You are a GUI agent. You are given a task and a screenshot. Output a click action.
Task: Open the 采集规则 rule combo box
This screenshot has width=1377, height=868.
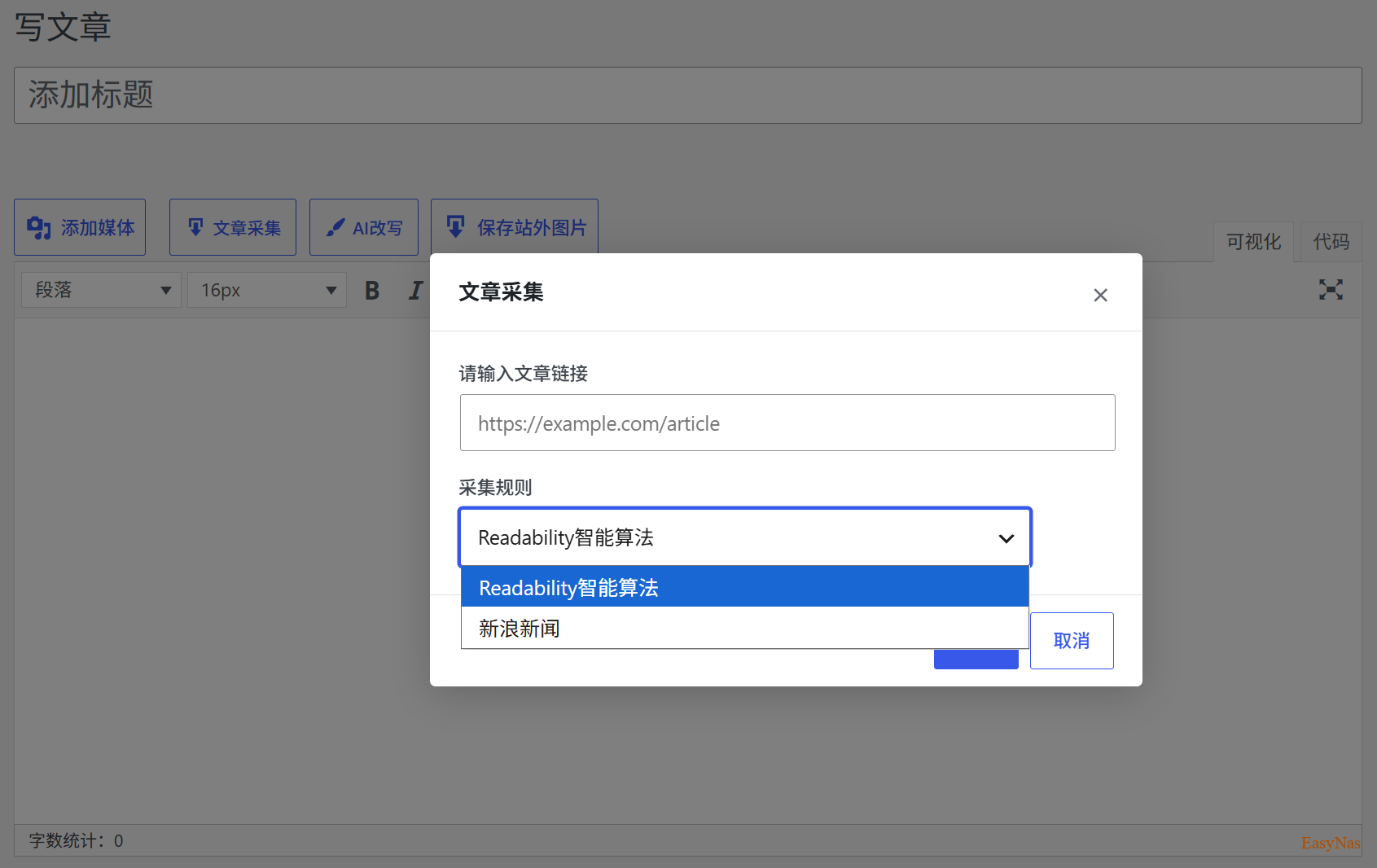pos(745,537)
